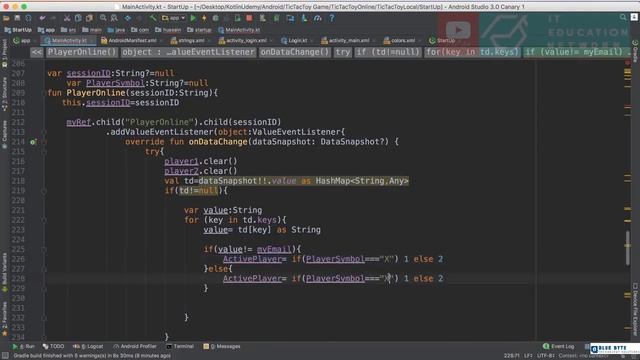This screenshot has width=640, height=360.
Task: Open the profiler gauge toolbar icon
Action: click(318, 18)
